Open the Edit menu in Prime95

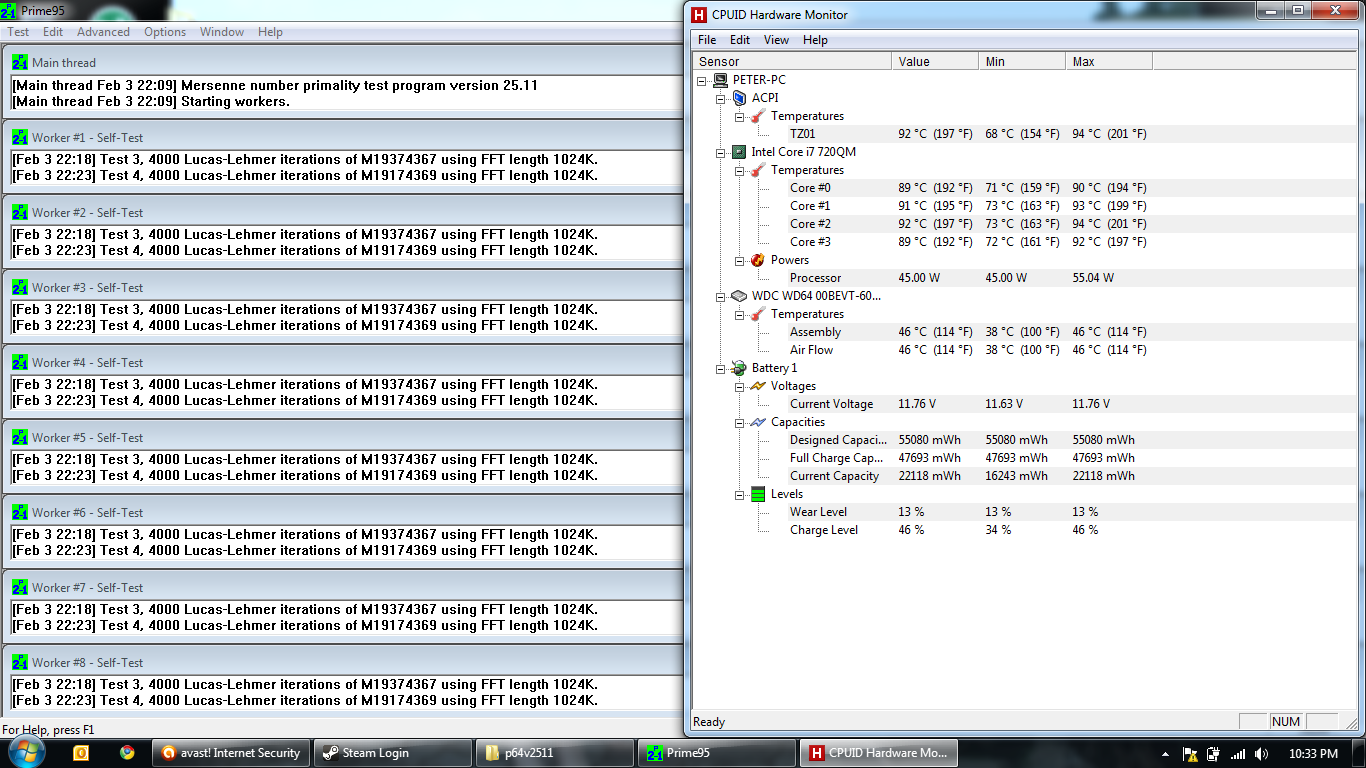[53, 32]
